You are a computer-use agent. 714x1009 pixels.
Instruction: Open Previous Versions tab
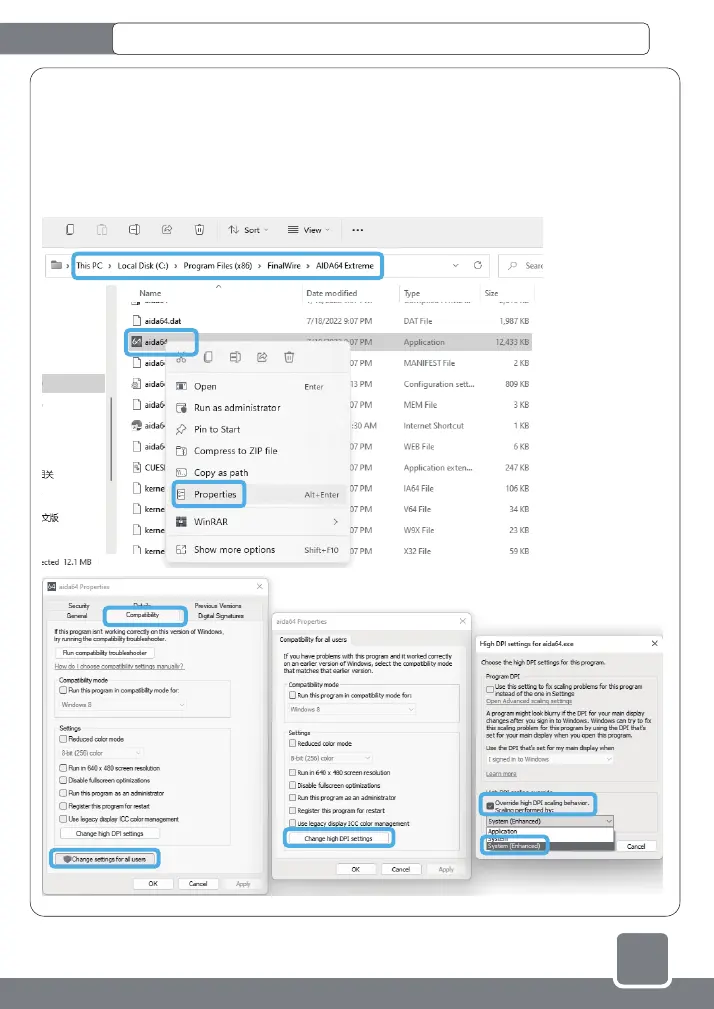218,606
